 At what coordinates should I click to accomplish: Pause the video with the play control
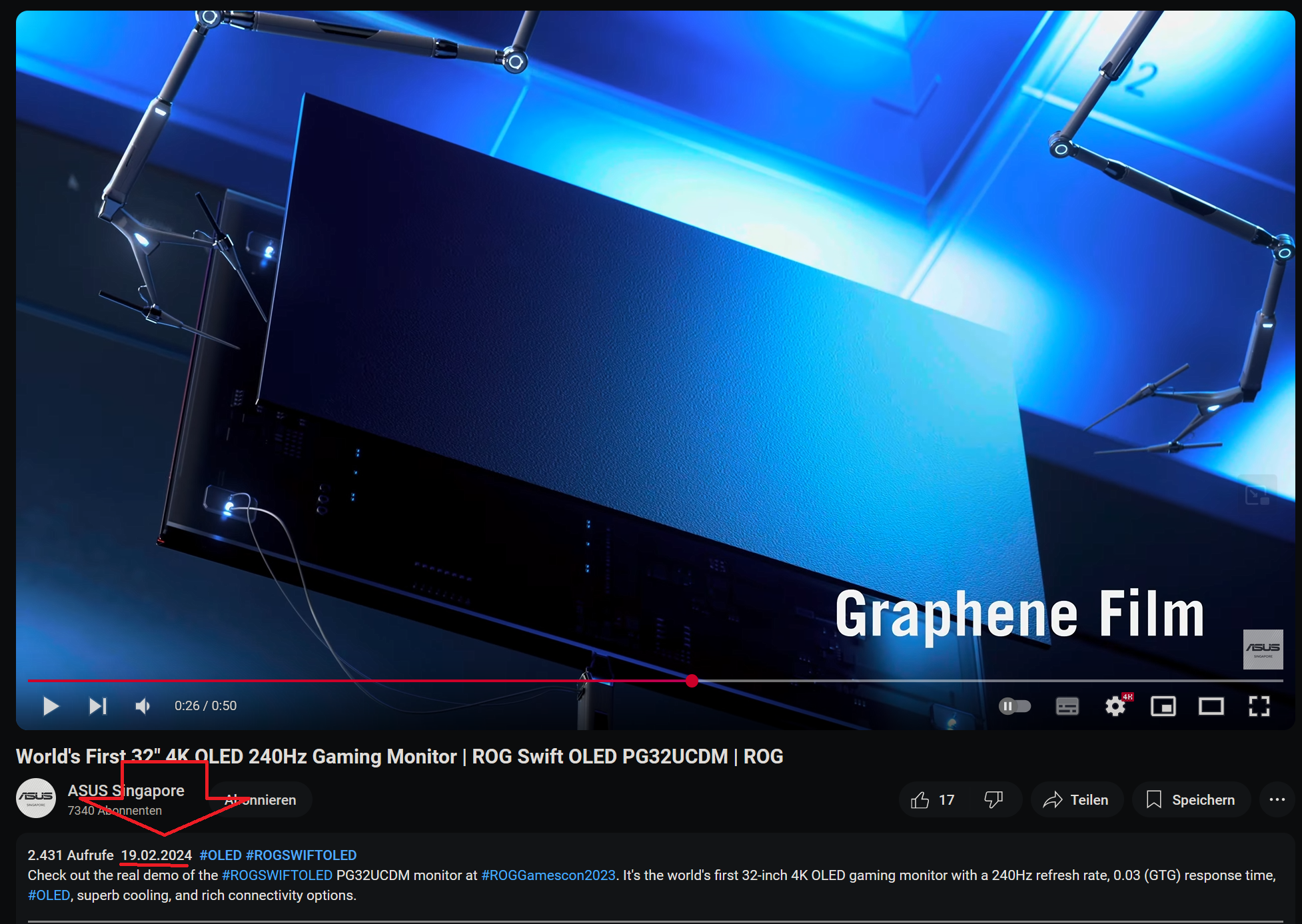coord(50,705)
